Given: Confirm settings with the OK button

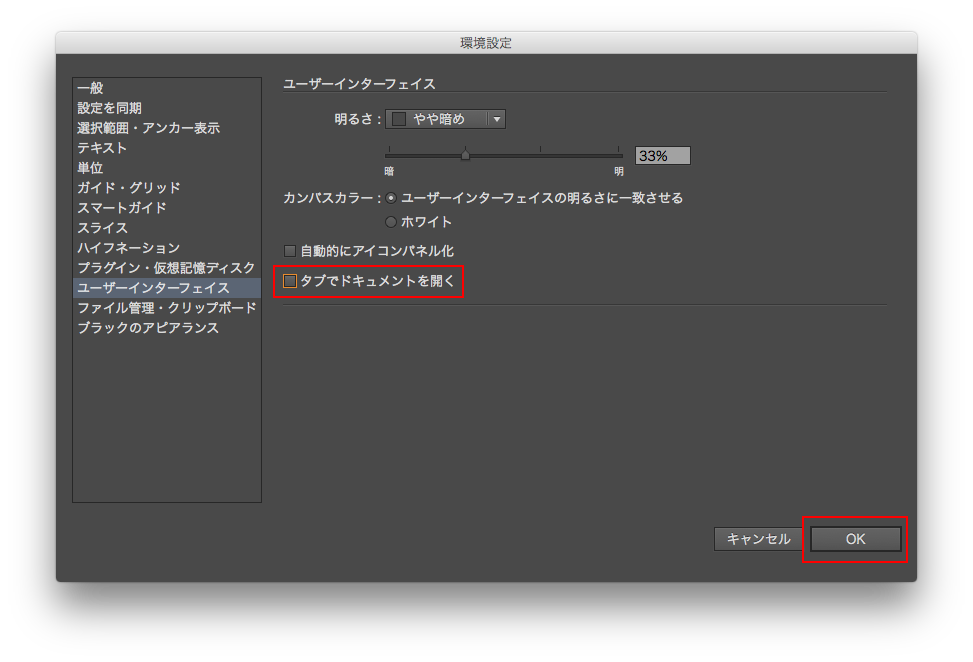Looking at the screenshot, I should (x=856, y=539).
